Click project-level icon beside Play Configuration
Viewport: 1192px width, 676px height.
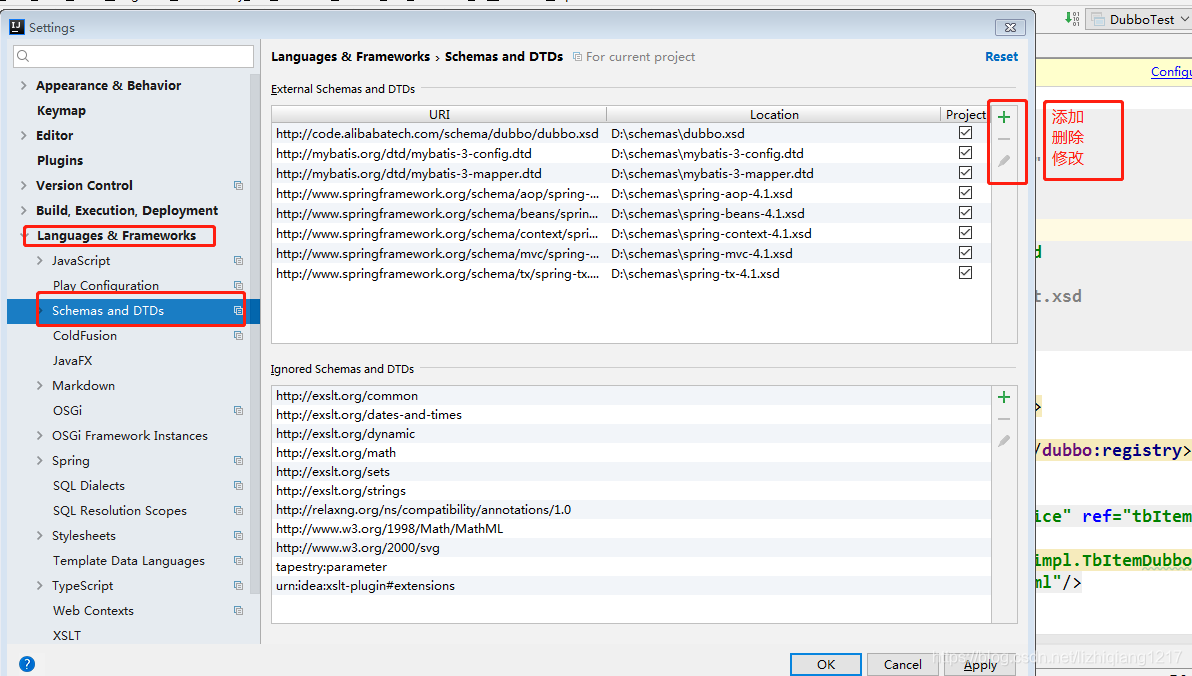click(238, 286)
